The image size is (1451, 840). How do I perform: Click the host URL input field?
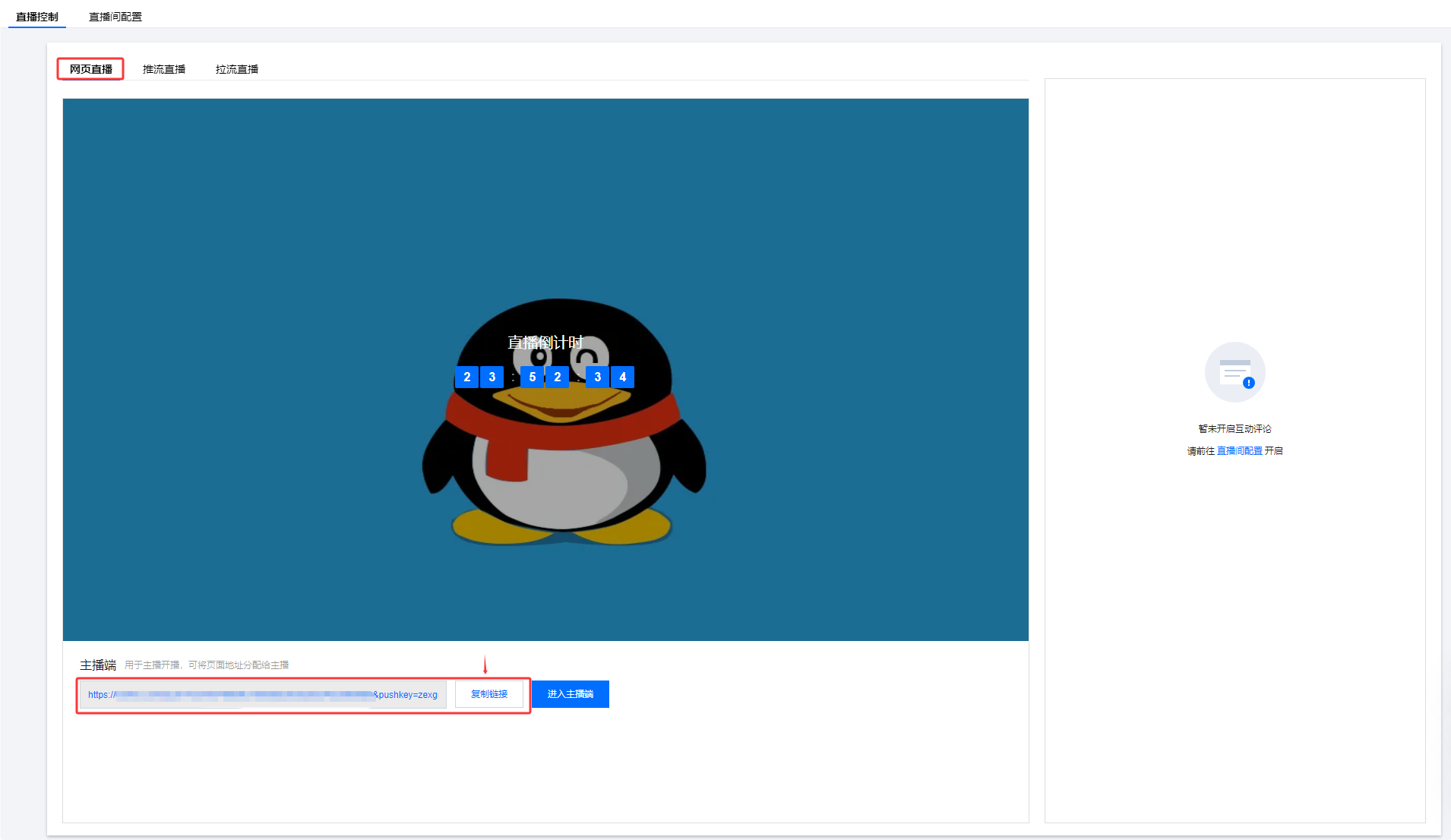[263, 694]
